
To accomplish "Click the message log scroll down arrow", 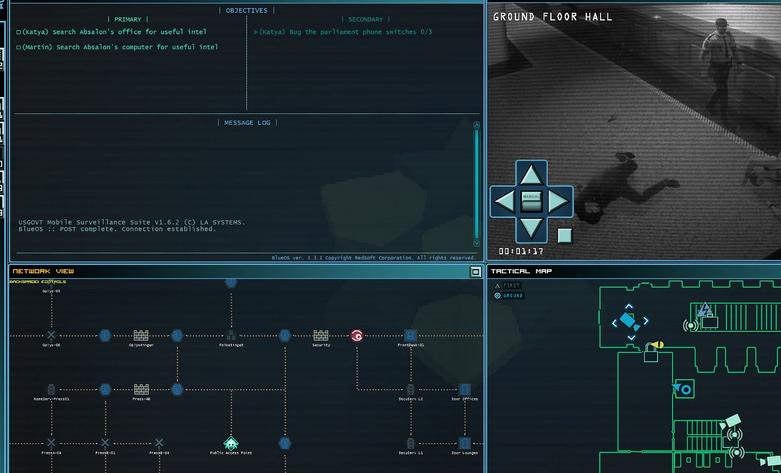I will click(x=476, y=243).
